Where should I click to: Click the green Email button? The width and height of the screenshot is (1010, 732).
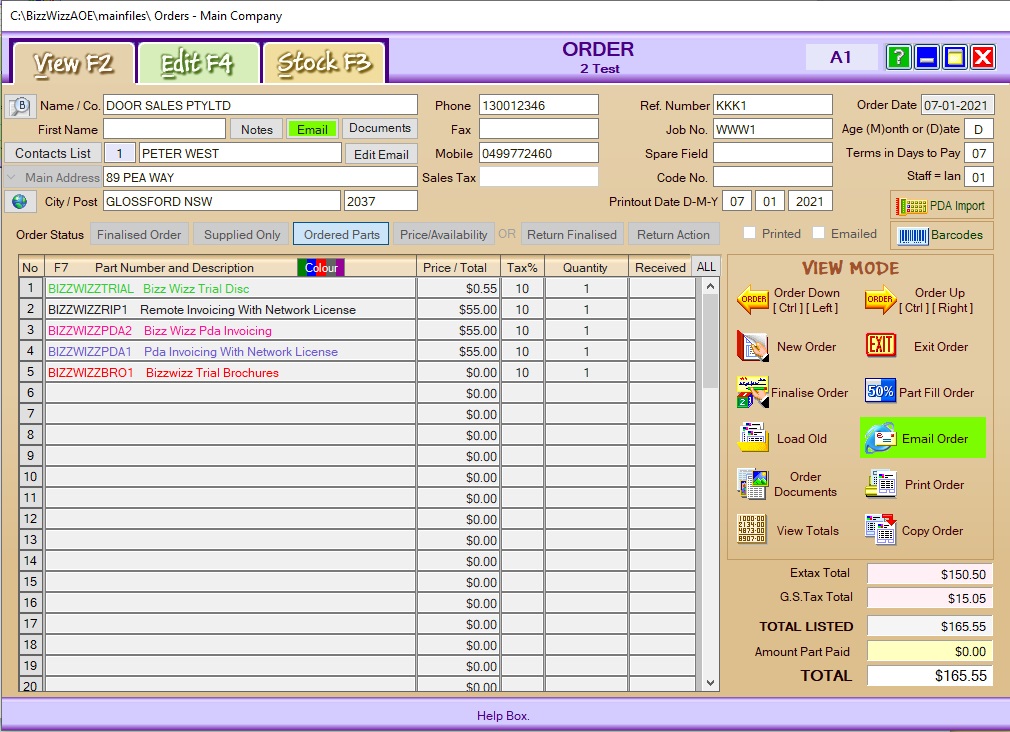pos(312,130)
